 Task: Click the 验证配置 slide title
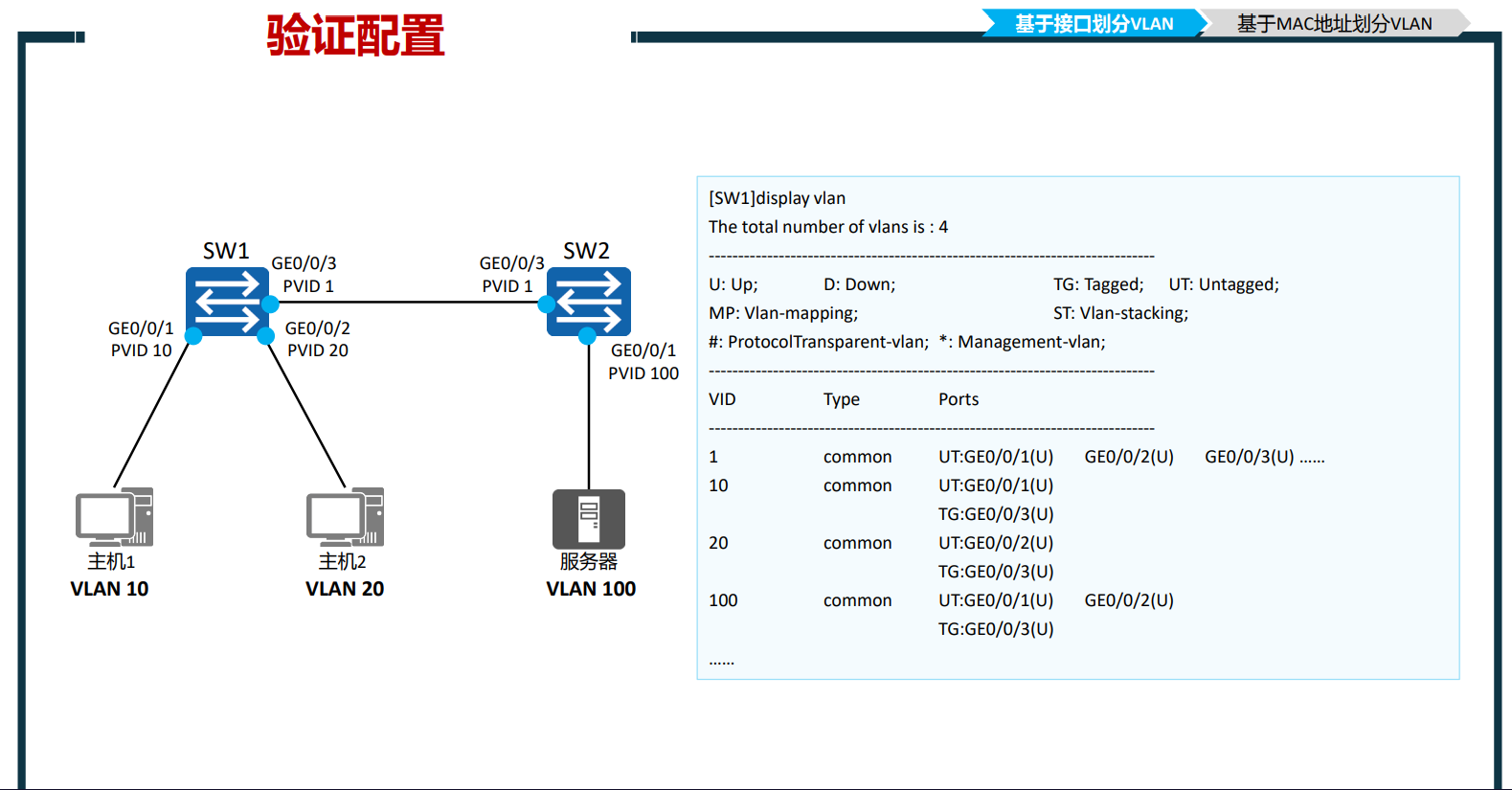click(x=355, y=35)
